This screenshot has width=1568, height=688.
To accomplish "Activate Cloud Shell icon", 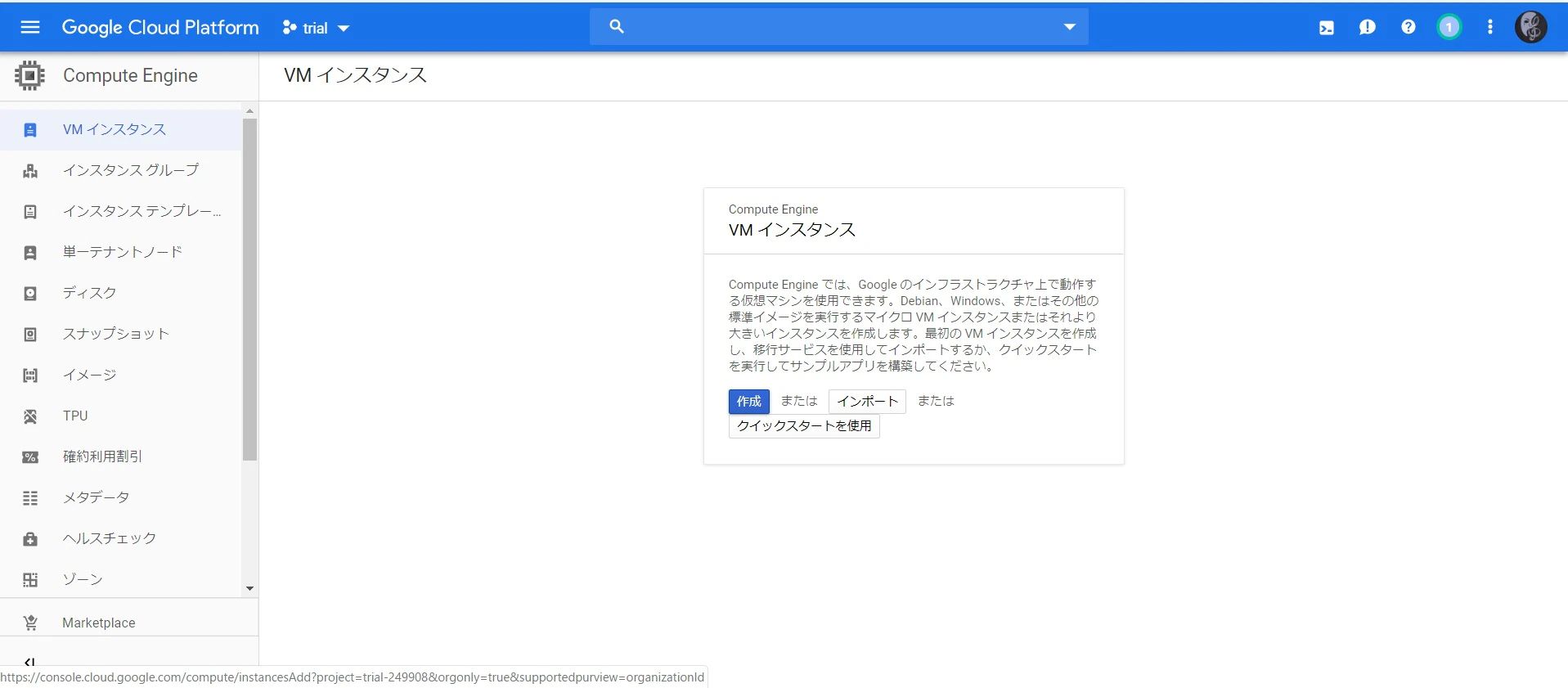I will click(1327, 28).
